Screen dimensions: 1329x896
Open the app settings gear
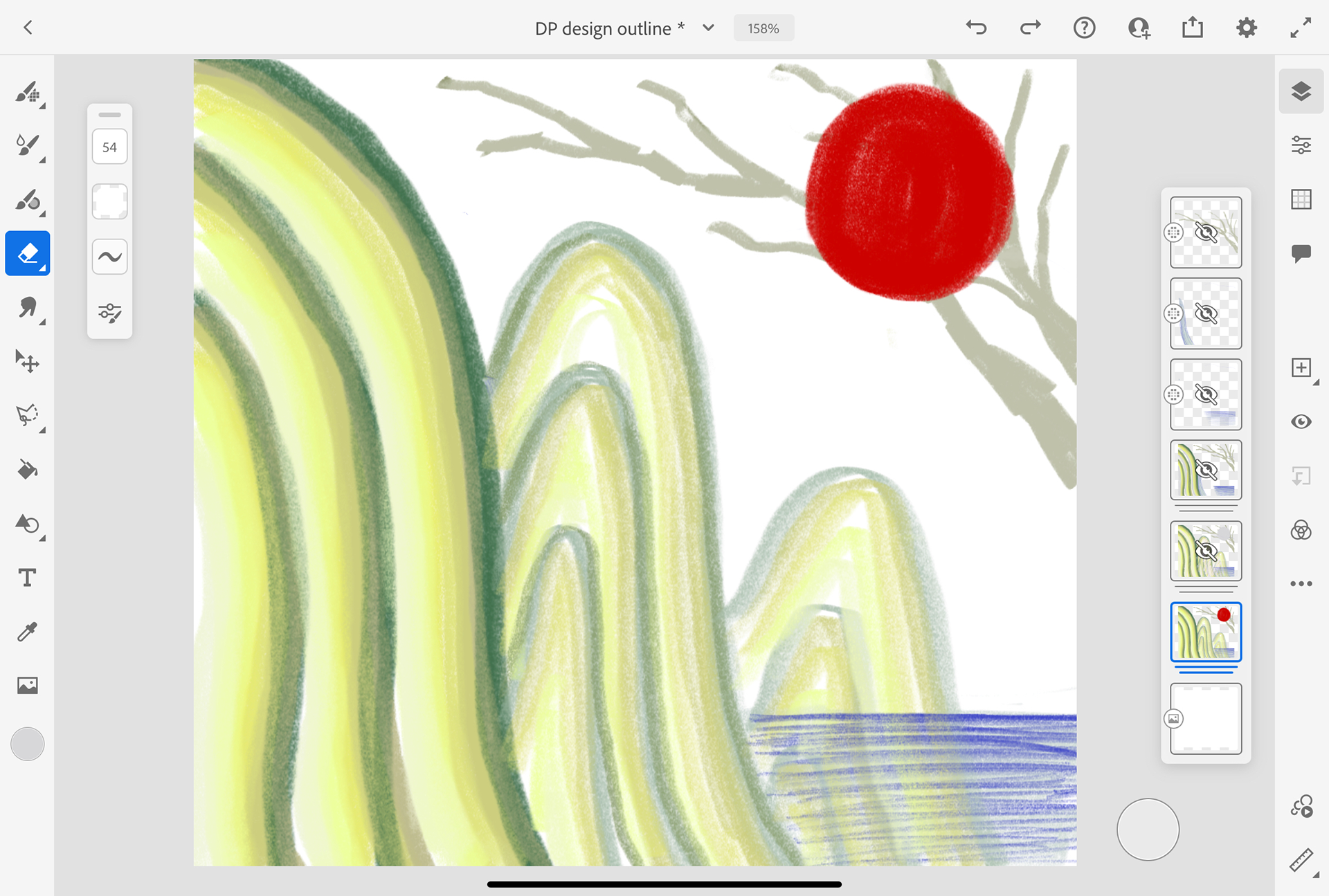[x=1247, y=28]
